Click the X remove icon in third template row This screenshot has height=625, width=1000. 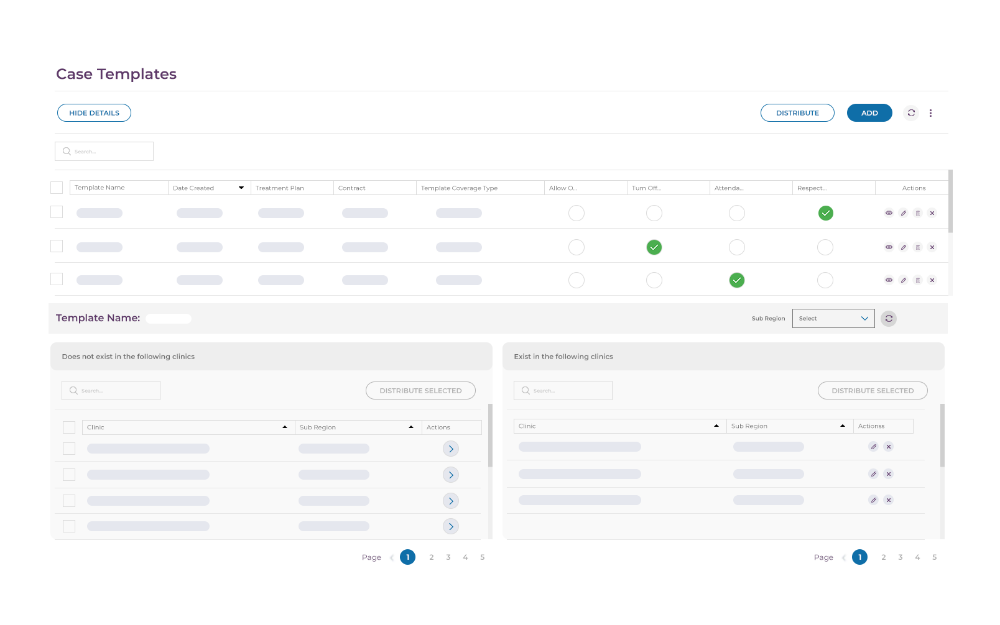[x=932, y=280]
